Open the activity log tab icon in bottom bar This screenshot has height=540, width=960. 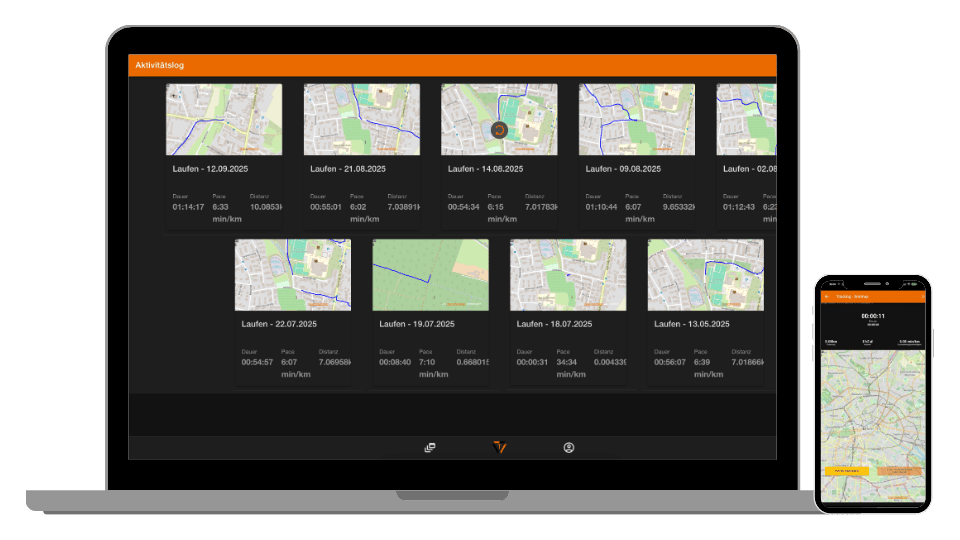click(x=430, y=448)
